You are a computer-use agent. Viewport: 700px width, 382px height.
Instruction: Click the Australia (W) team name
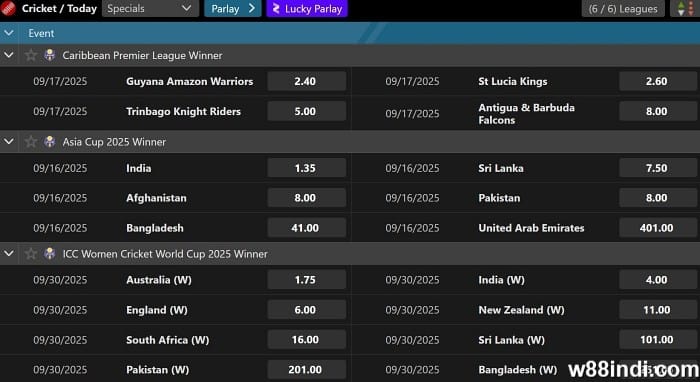pos(158,280)
